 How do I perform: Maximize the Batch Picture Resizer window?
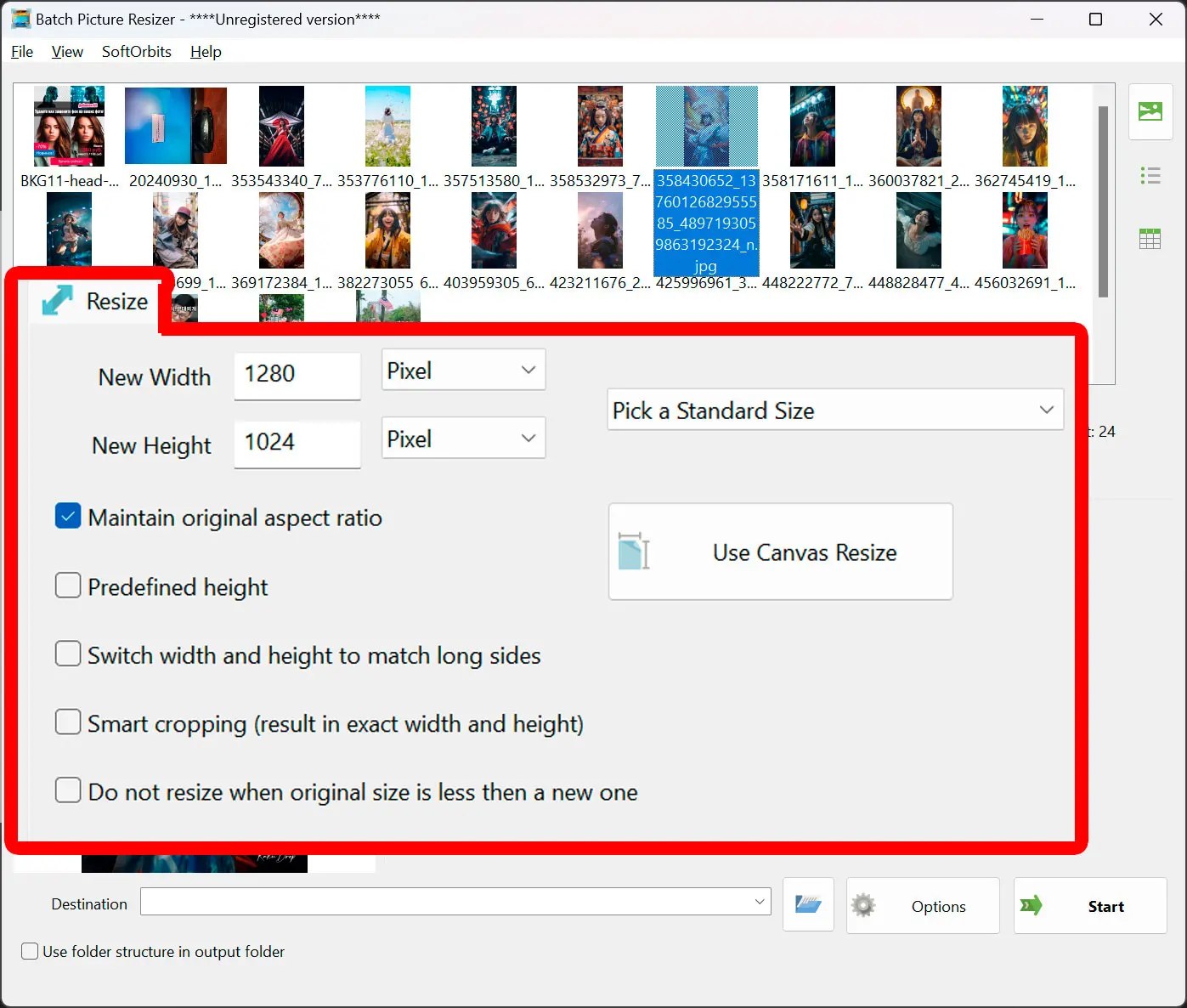click(1096, 19)
